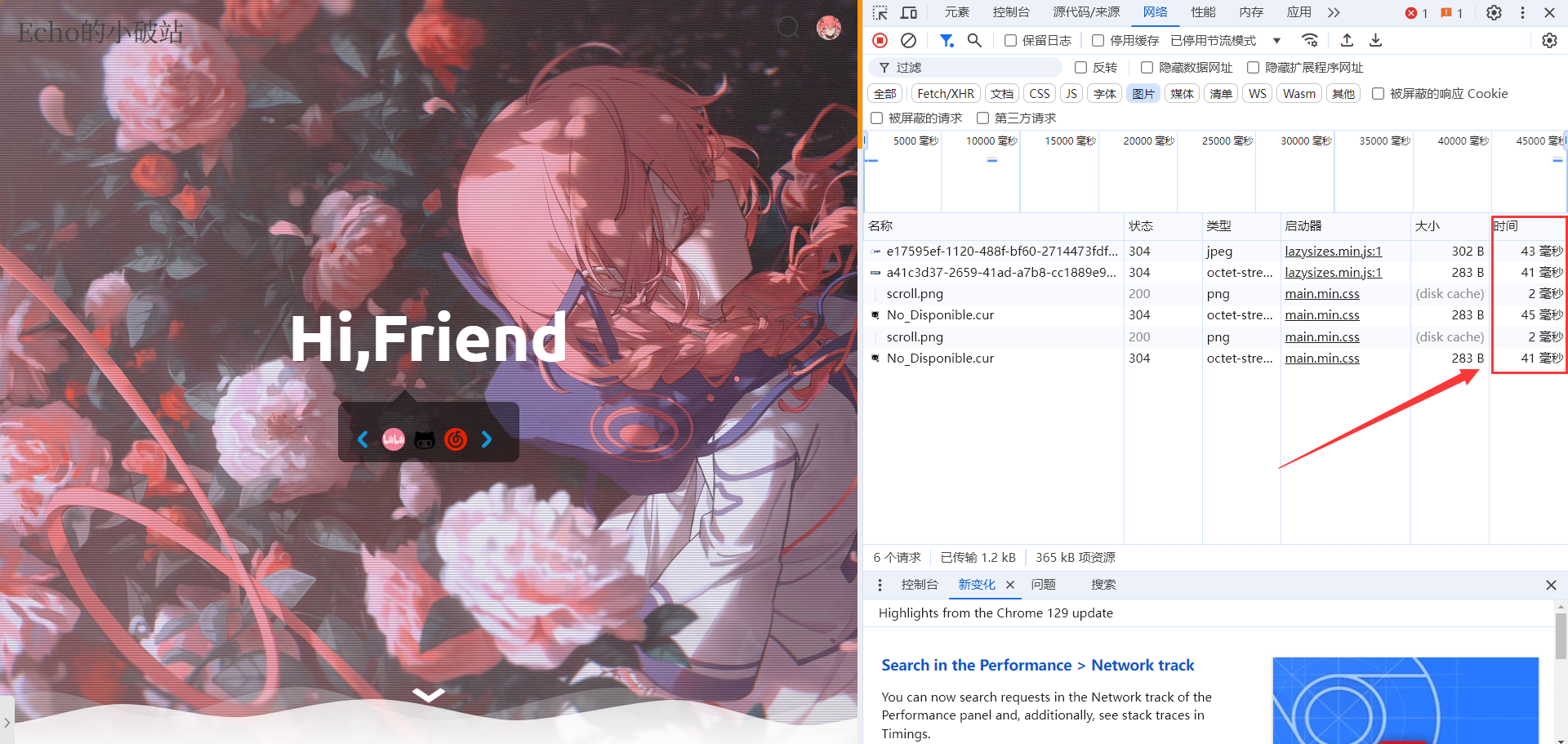Switch to the 元素 tab
This screenshot has height=744, width=1568.
pos(956,12)
